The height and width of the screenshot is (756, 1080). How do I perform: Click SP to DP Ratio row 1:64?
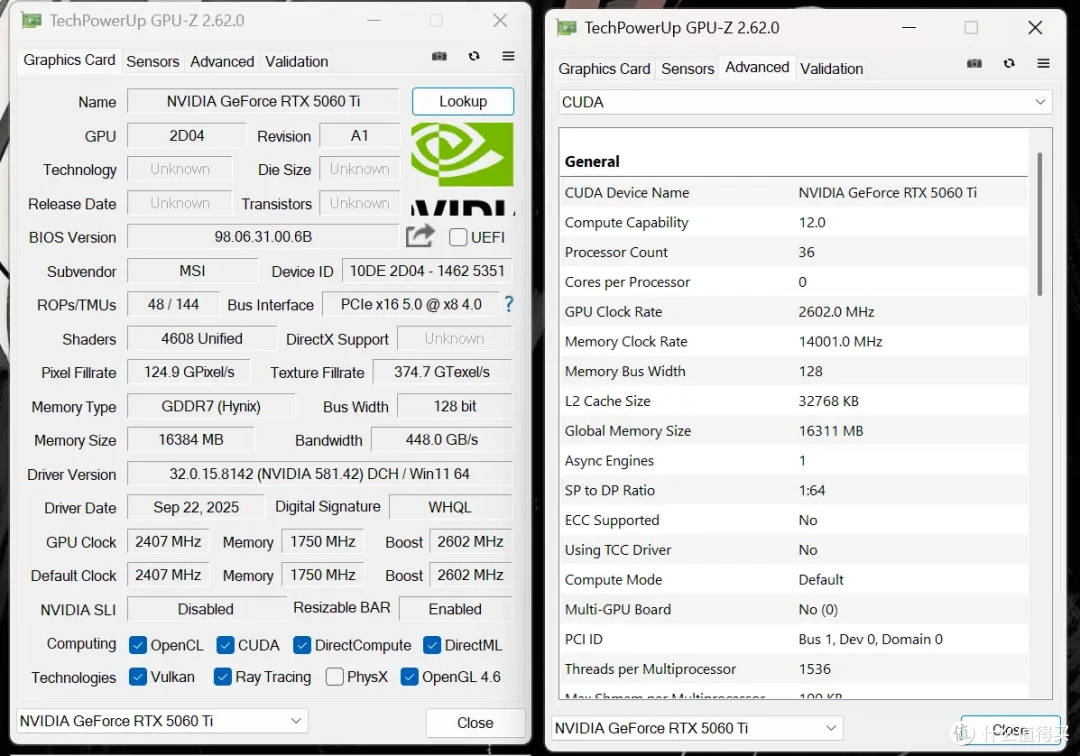pos(793,490)
